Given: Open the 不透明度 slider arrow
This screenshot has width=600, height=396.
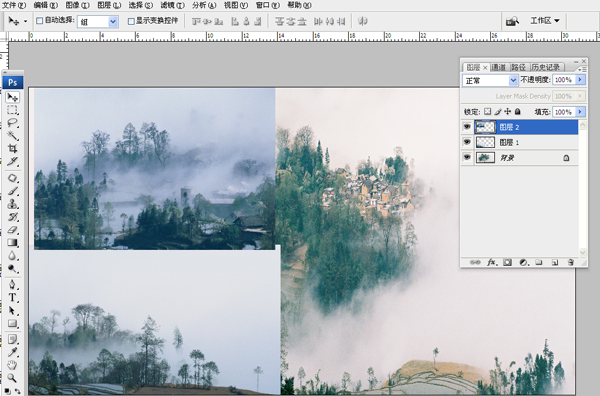Looking at the screenshot, I should tap(580, 80).
